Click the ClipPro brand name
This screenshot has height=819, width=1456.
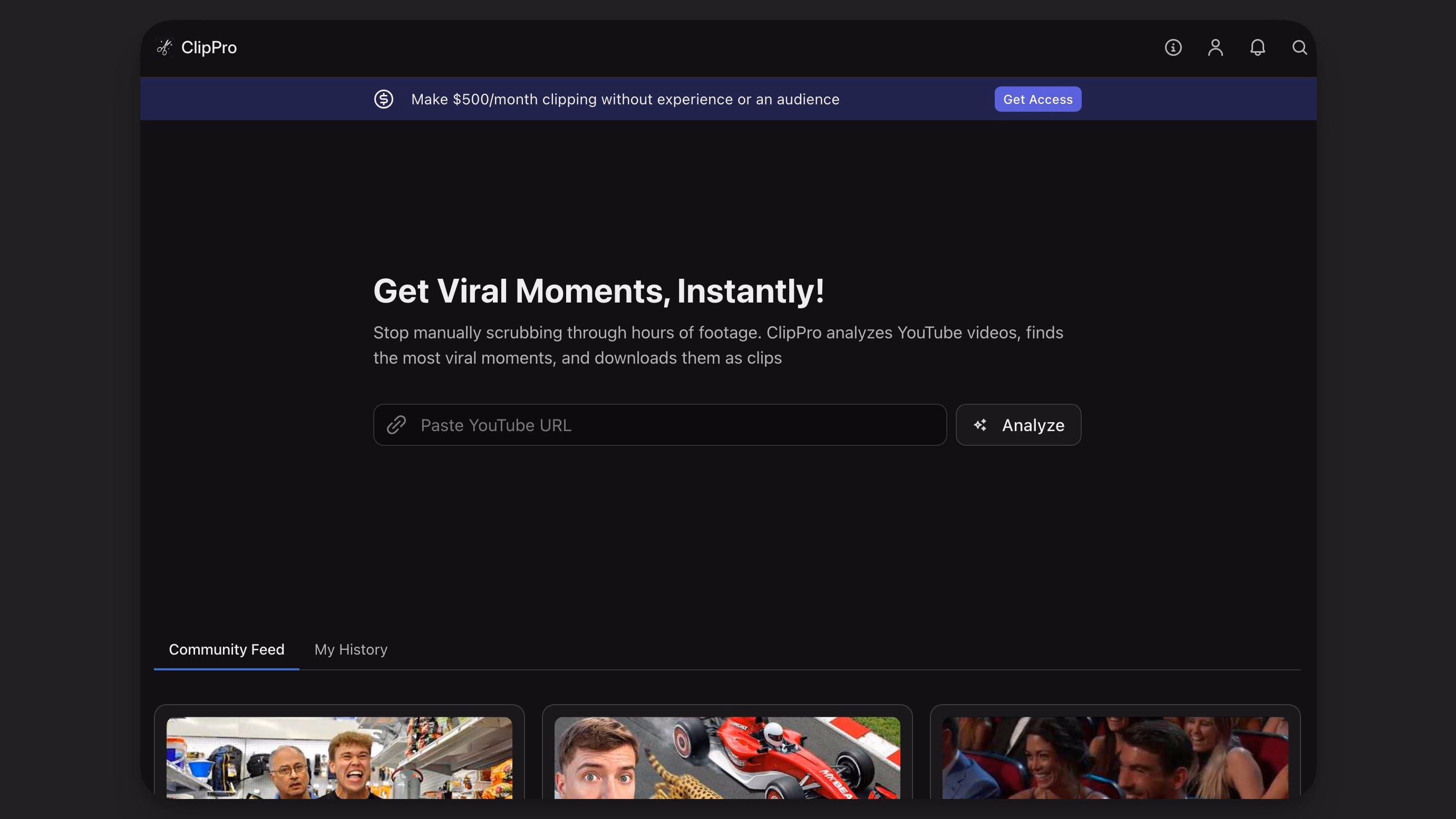tap(209, 47)
